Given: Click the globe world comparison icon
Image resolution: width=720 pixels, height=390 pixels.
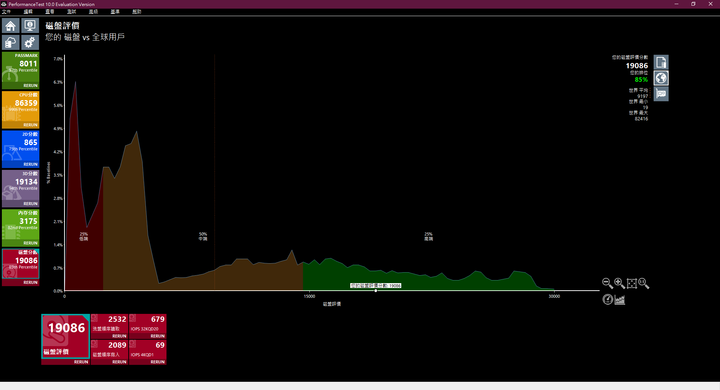Looking at the screenshot, I should [661, 78].
